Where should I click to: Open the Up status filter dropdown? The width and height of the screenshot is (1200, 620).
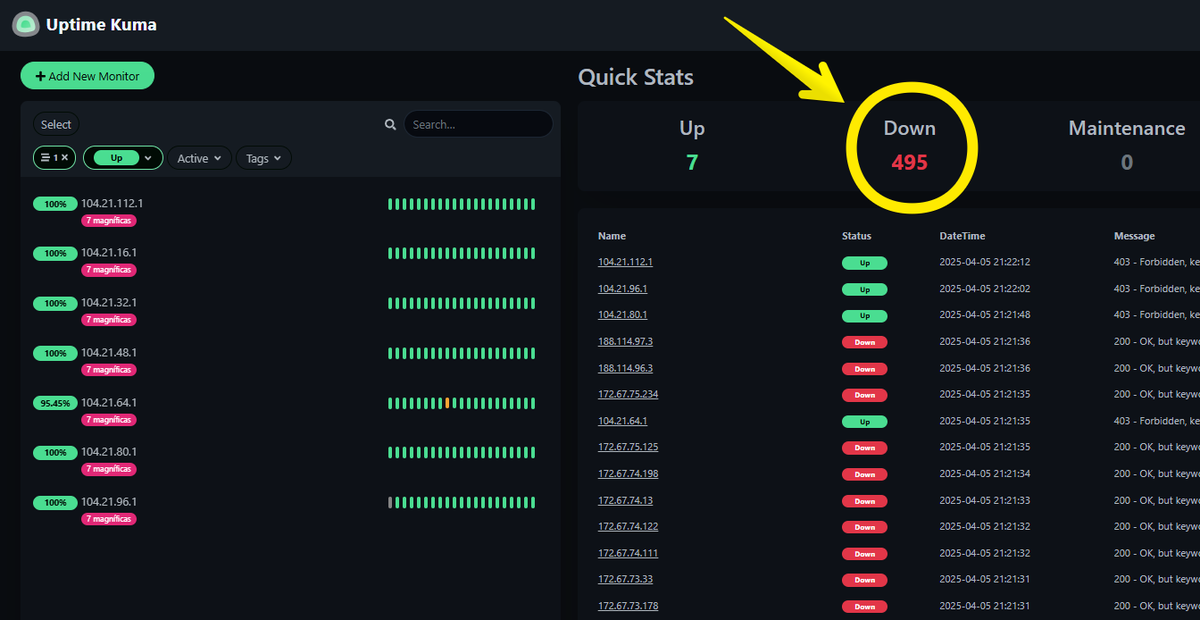(x=123, y=158)
